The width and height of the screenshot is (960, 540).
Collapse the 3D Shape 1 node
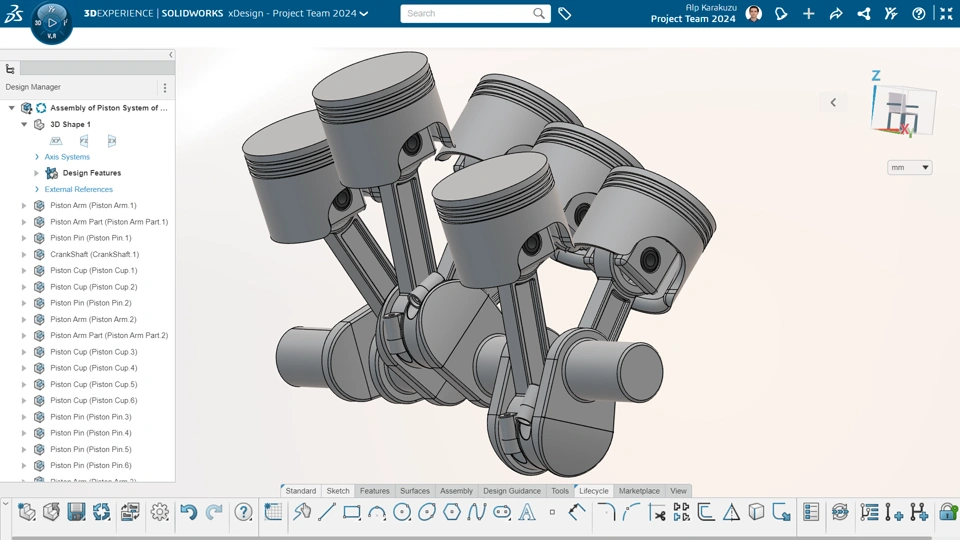(24, 124)
